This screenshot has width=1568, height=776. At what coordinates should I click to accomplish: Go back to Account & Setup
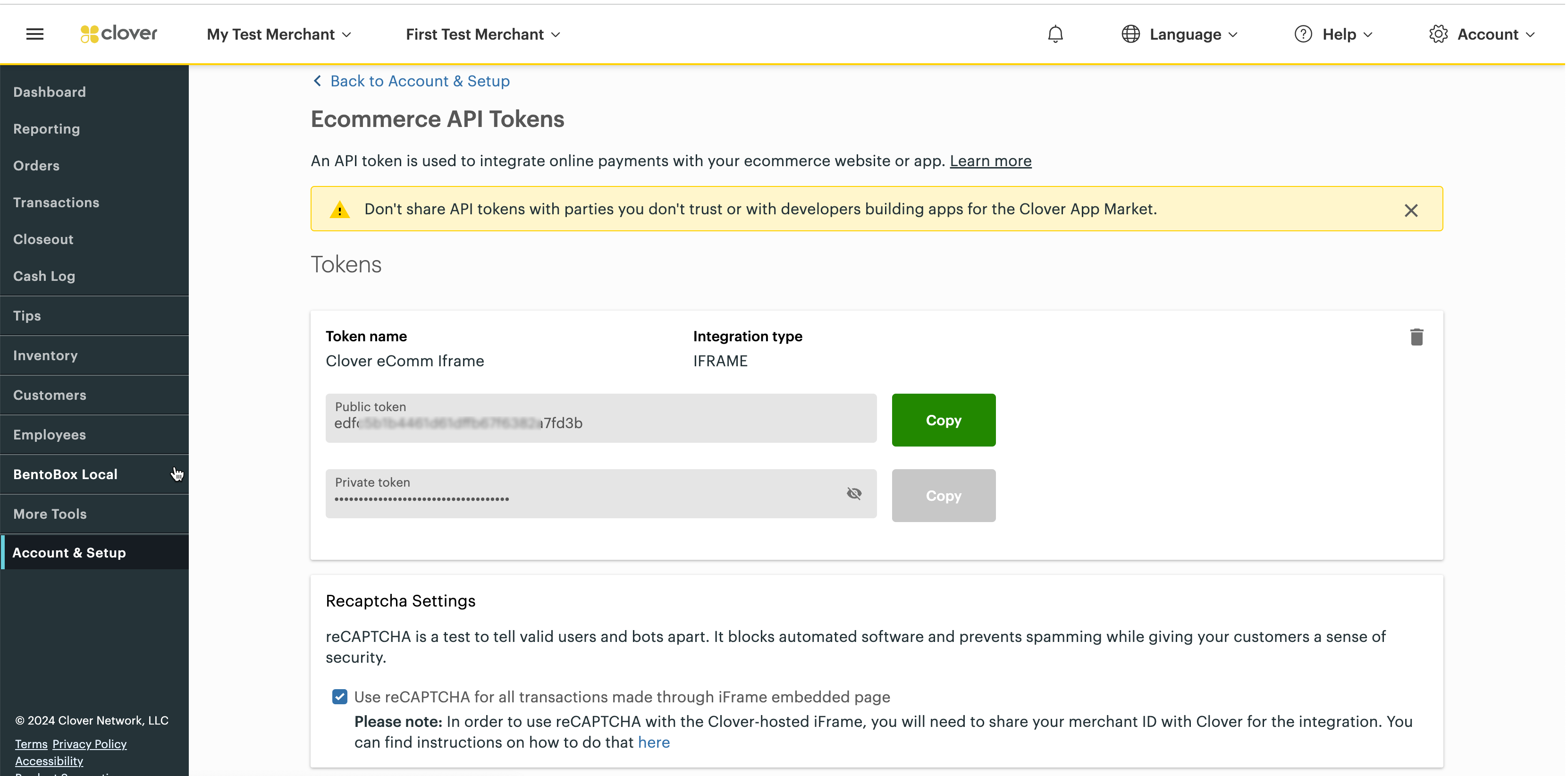click(x=420, y=81)
